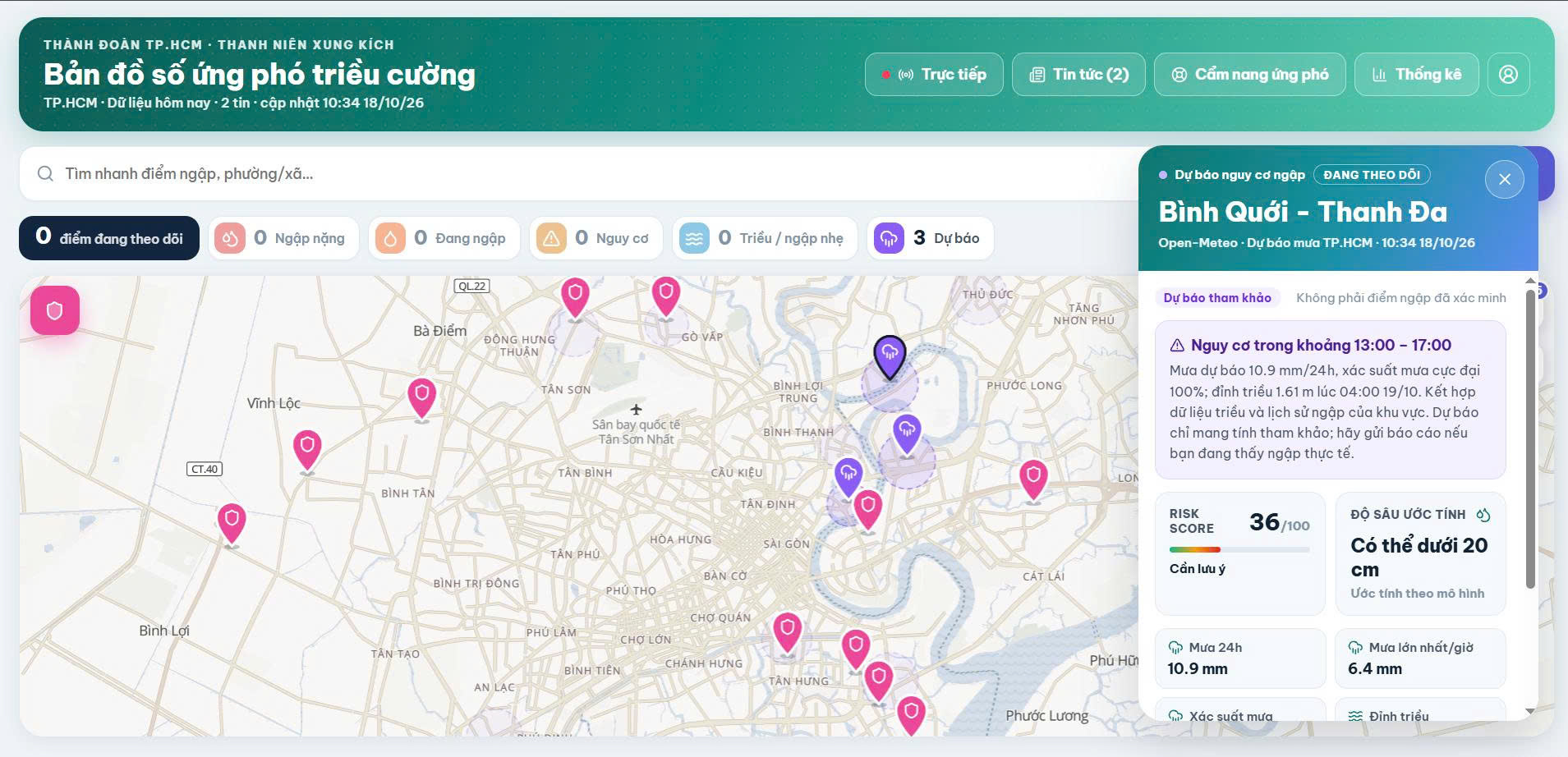Screen dimensions: 1568x757
Task: Open Tin tức (2) news
Action: 1078,75
